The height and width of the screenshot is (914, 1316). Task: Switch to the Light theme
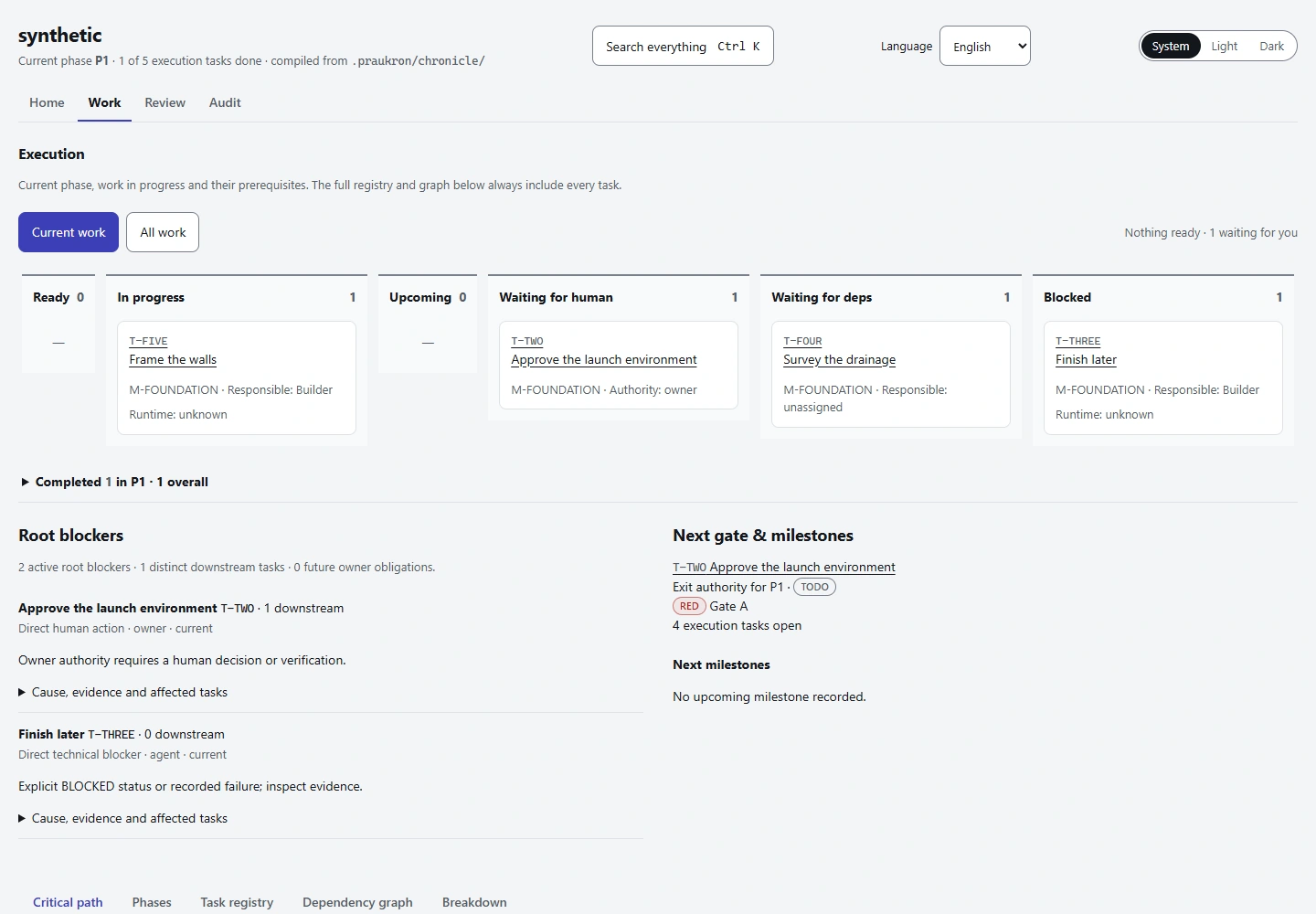click(1224, 46)
